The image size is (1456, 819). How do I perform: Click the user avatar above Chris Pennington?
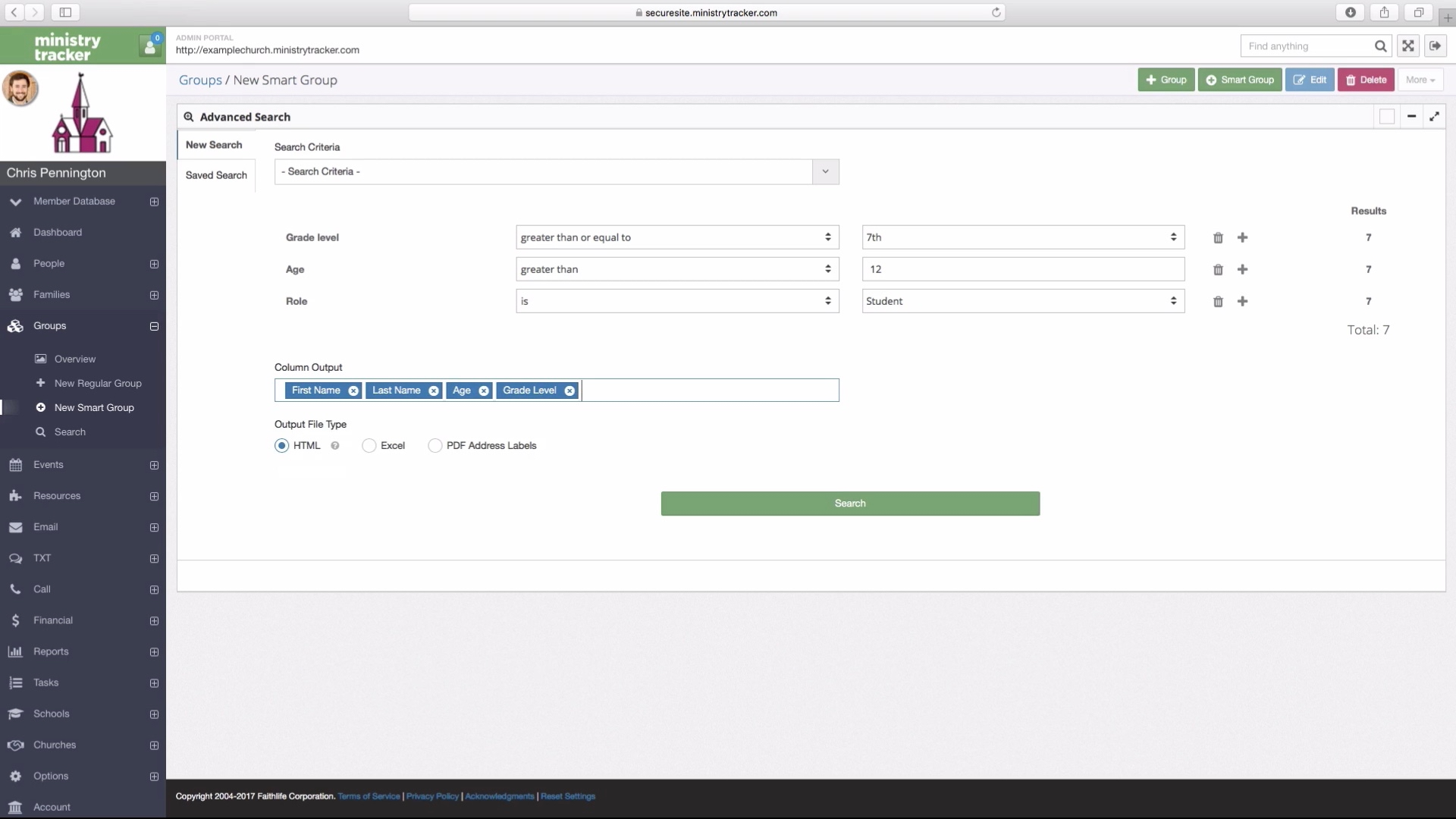[x=21, y=88]
